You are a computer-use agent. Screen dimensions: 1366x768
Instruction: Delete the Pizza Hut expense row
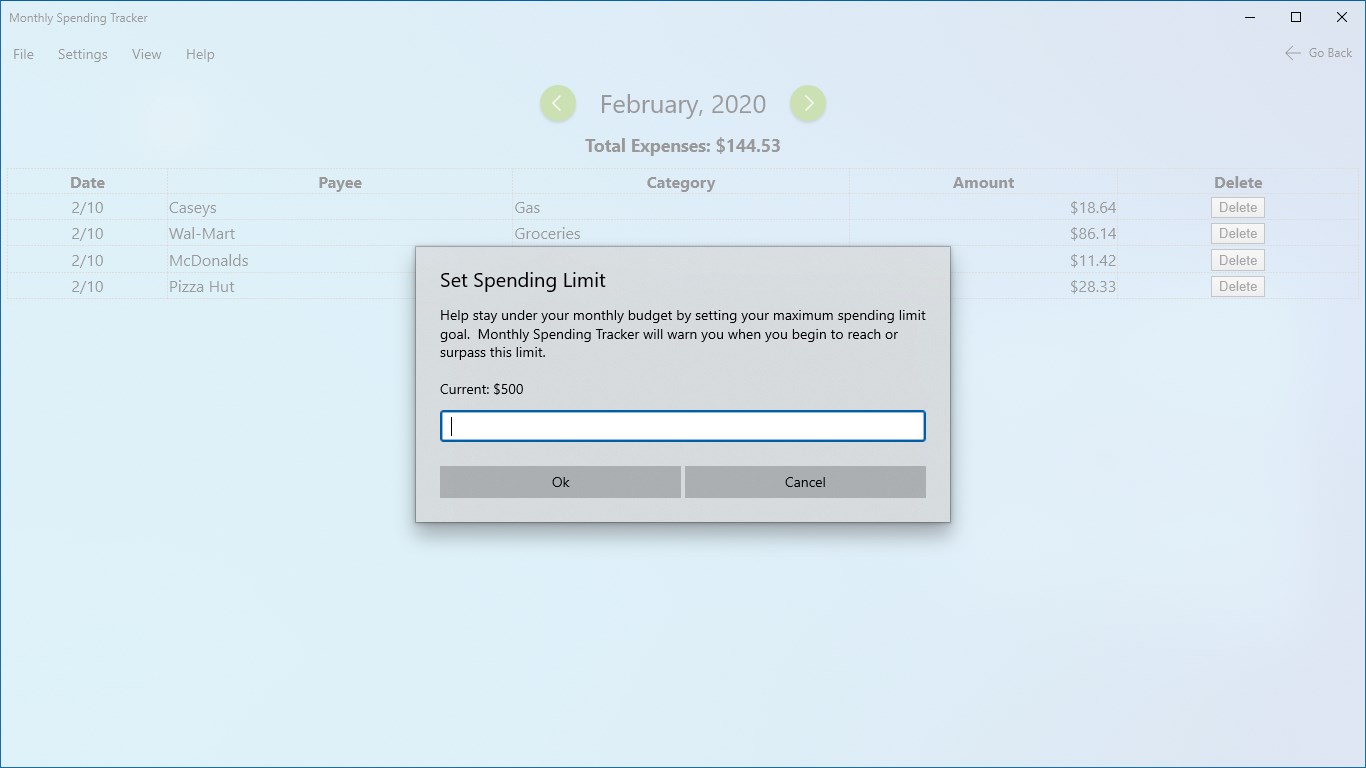pyautogui.click(x=1238, y=287)
